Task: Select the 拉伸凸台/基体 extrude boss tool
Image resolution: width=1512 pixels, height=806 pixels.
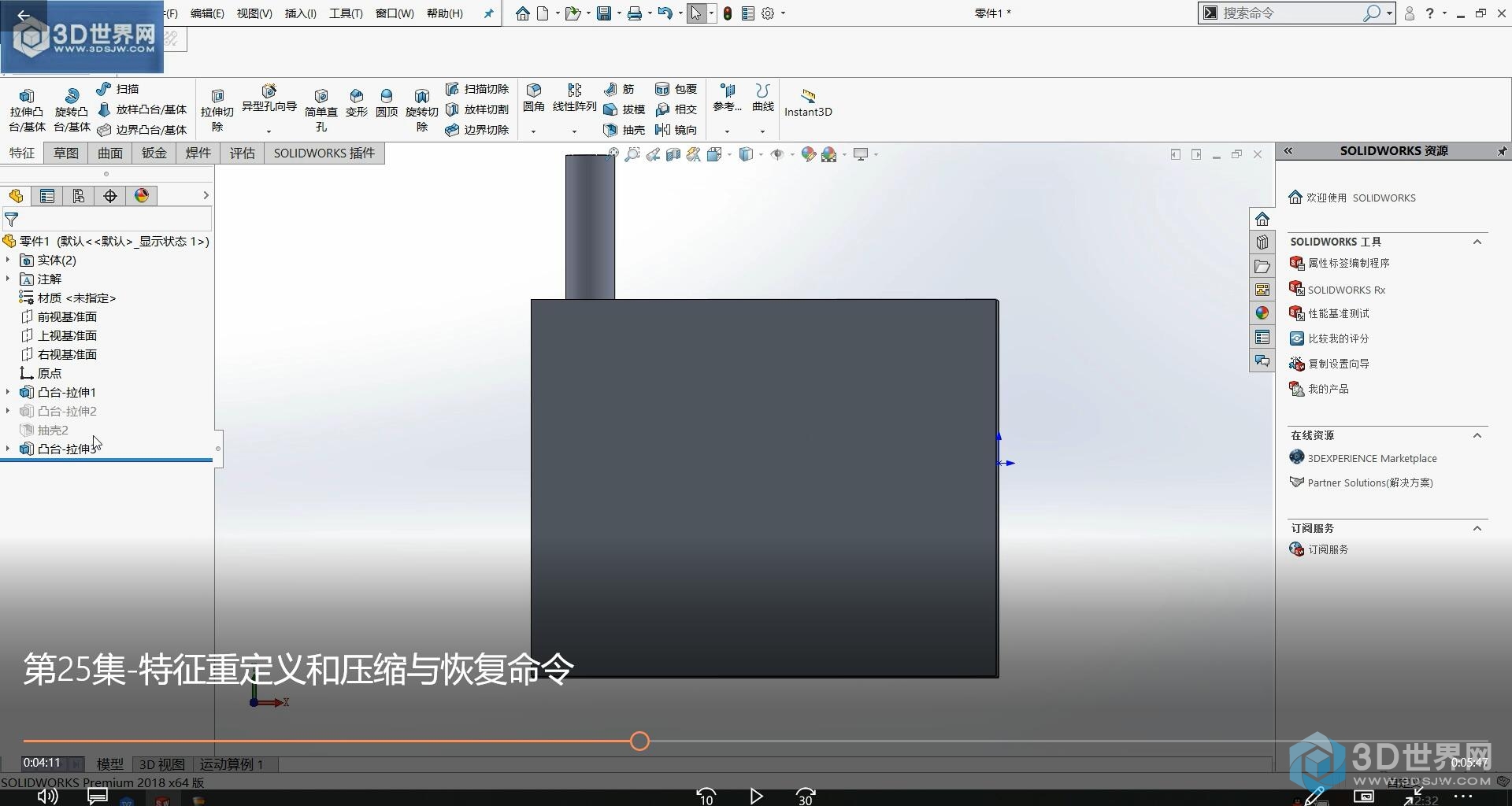Action: click(27, 110)
